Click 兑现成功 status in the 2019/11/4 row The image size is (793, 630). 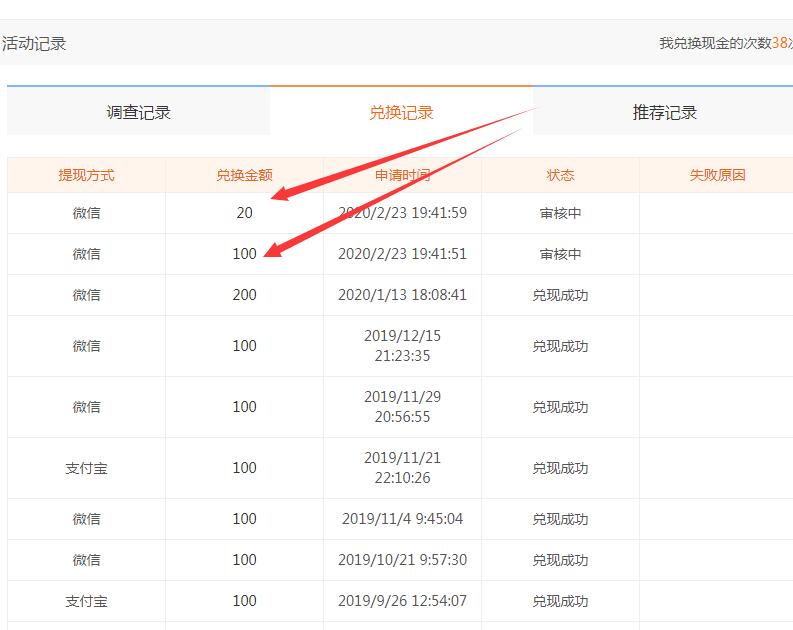[560, 519]
